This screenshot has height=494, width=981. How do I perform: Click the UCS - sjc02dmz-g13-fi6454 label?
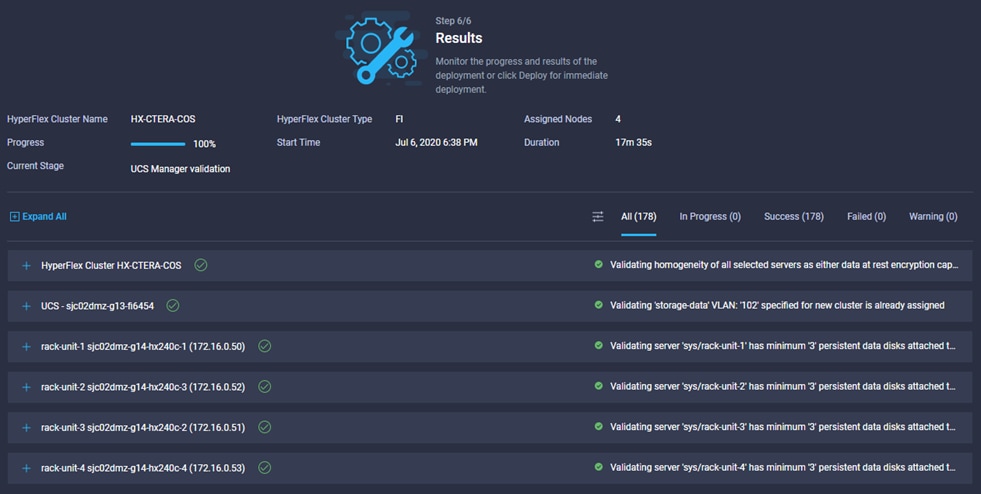97,306
